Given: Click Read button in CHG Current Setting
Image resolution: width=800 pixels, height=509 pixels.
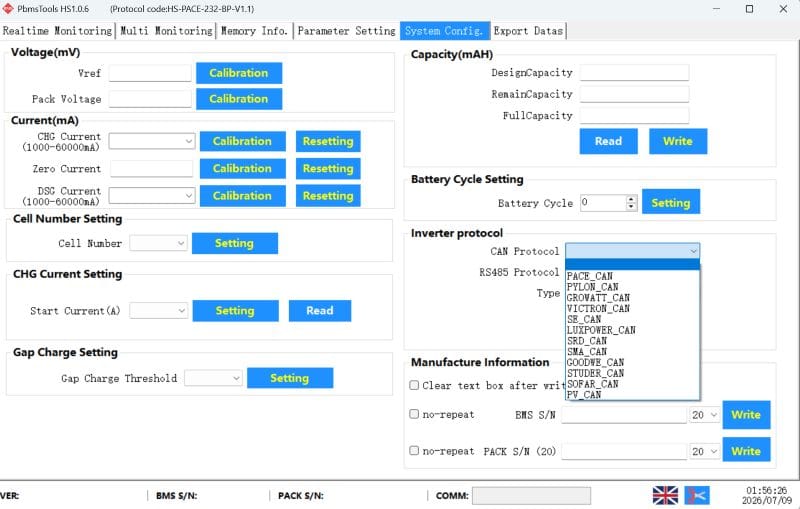Looking at the screenshot, I should tap(320, 311).
